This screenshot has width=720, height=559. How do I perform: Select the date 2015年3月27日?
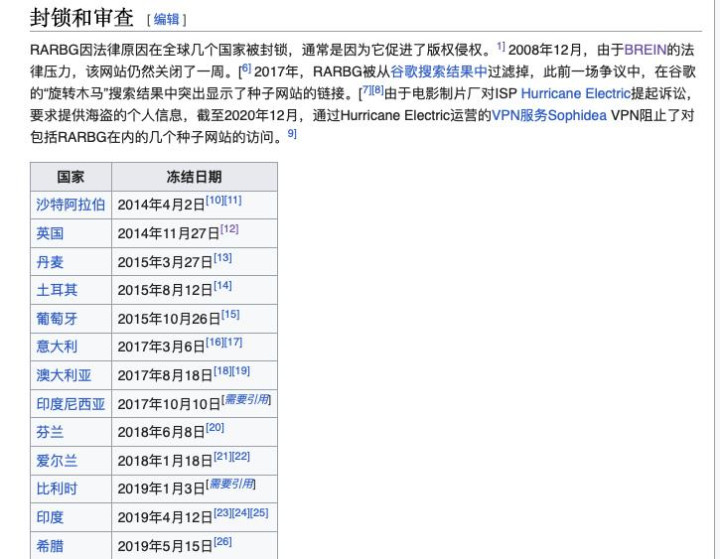coord(165,262)
